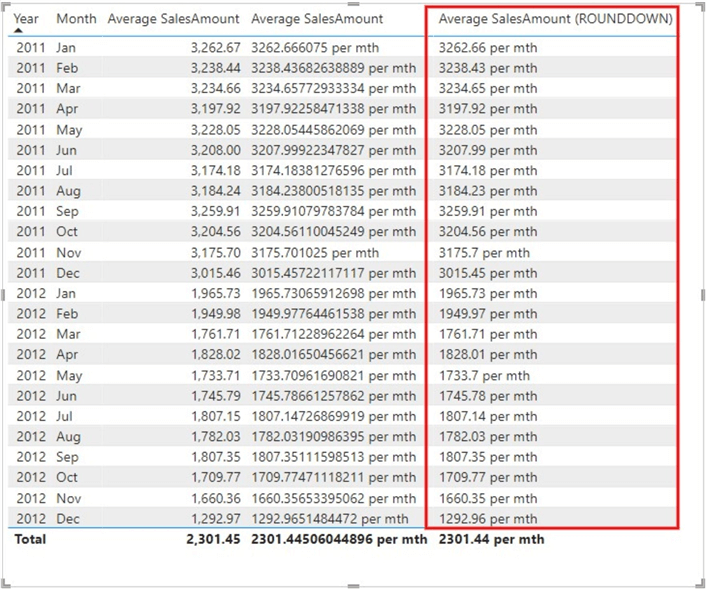
Task: Select the 3262.66 per mth cell
Action: pyautogui.click(x=487, y=47)
